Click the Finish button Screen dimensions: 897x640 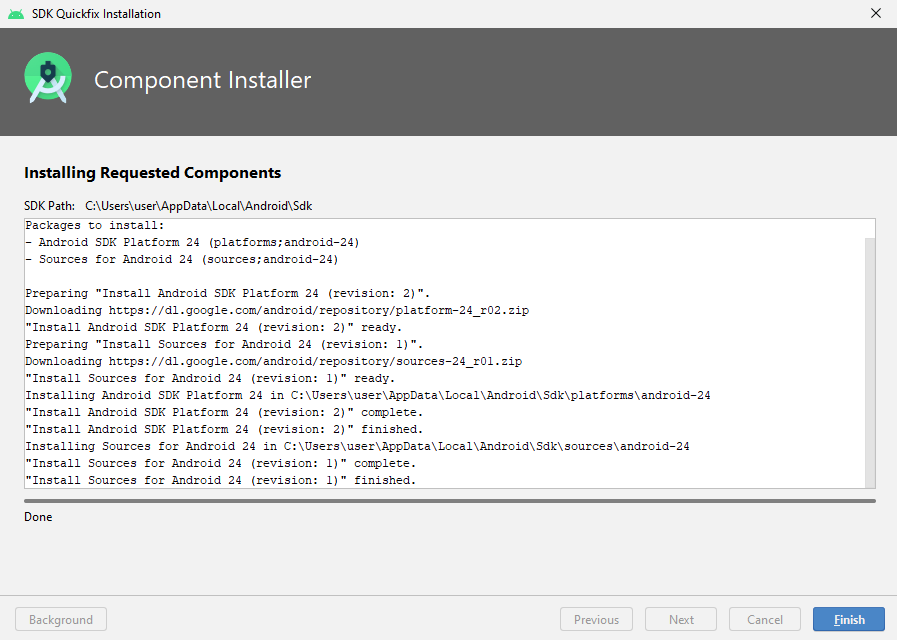point(848,619)
